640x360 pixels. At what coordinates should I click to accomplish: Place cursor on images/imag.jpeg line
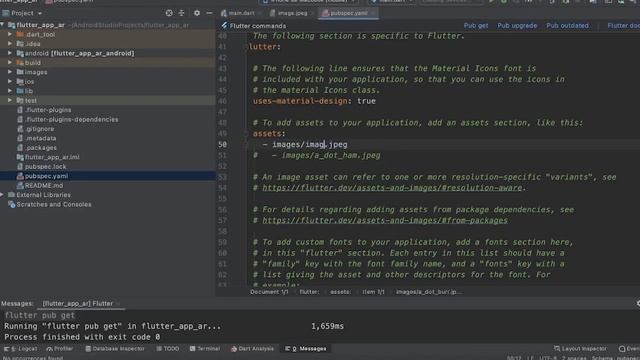[x=310, y=144]
